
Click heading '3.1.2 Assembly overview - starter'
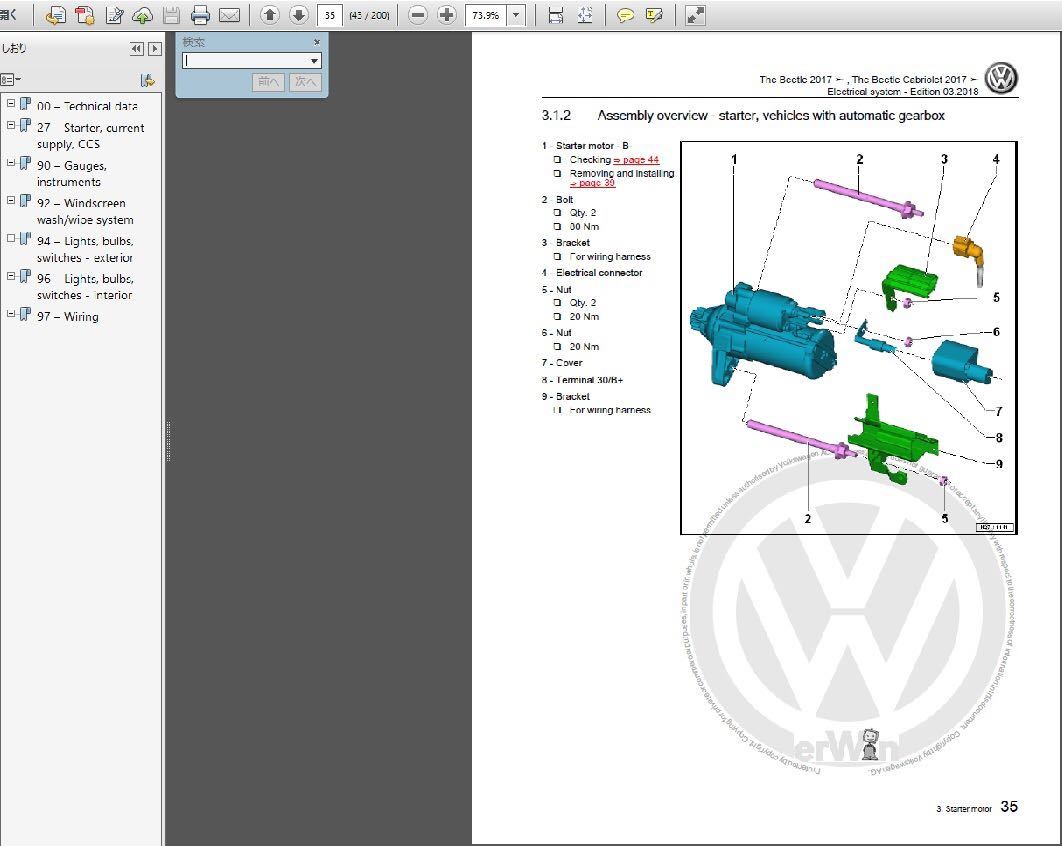pyautogui.click(x=743, y=116)
